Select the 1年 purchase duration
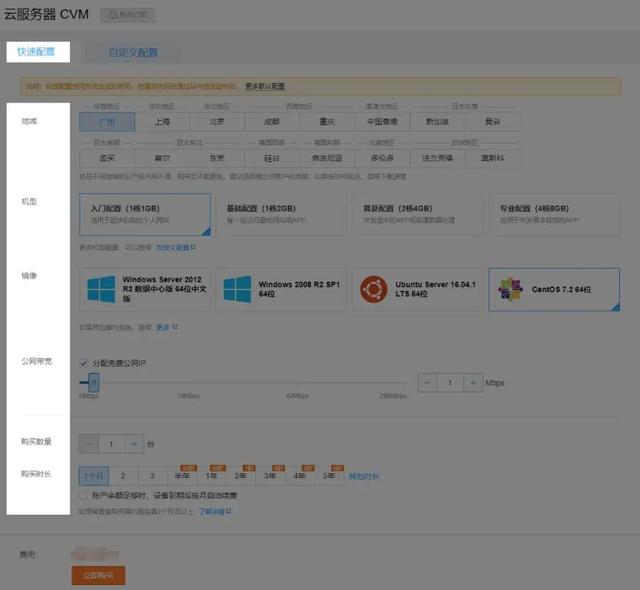 [211, 476]
